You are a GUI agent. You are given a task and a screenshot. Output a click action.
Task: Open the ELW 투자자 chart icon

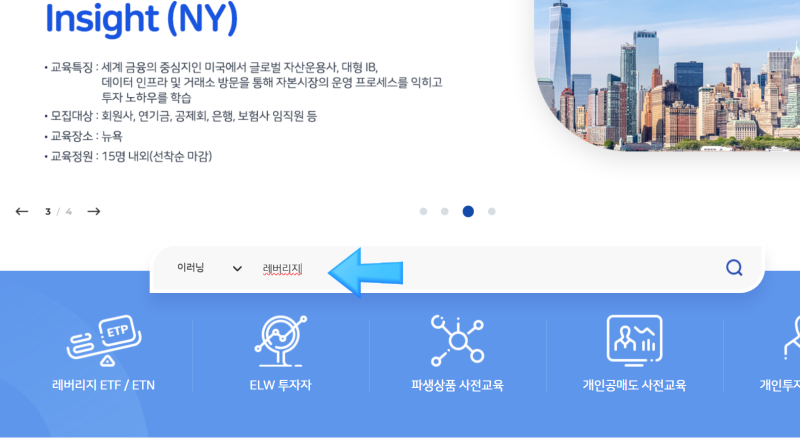281,340
